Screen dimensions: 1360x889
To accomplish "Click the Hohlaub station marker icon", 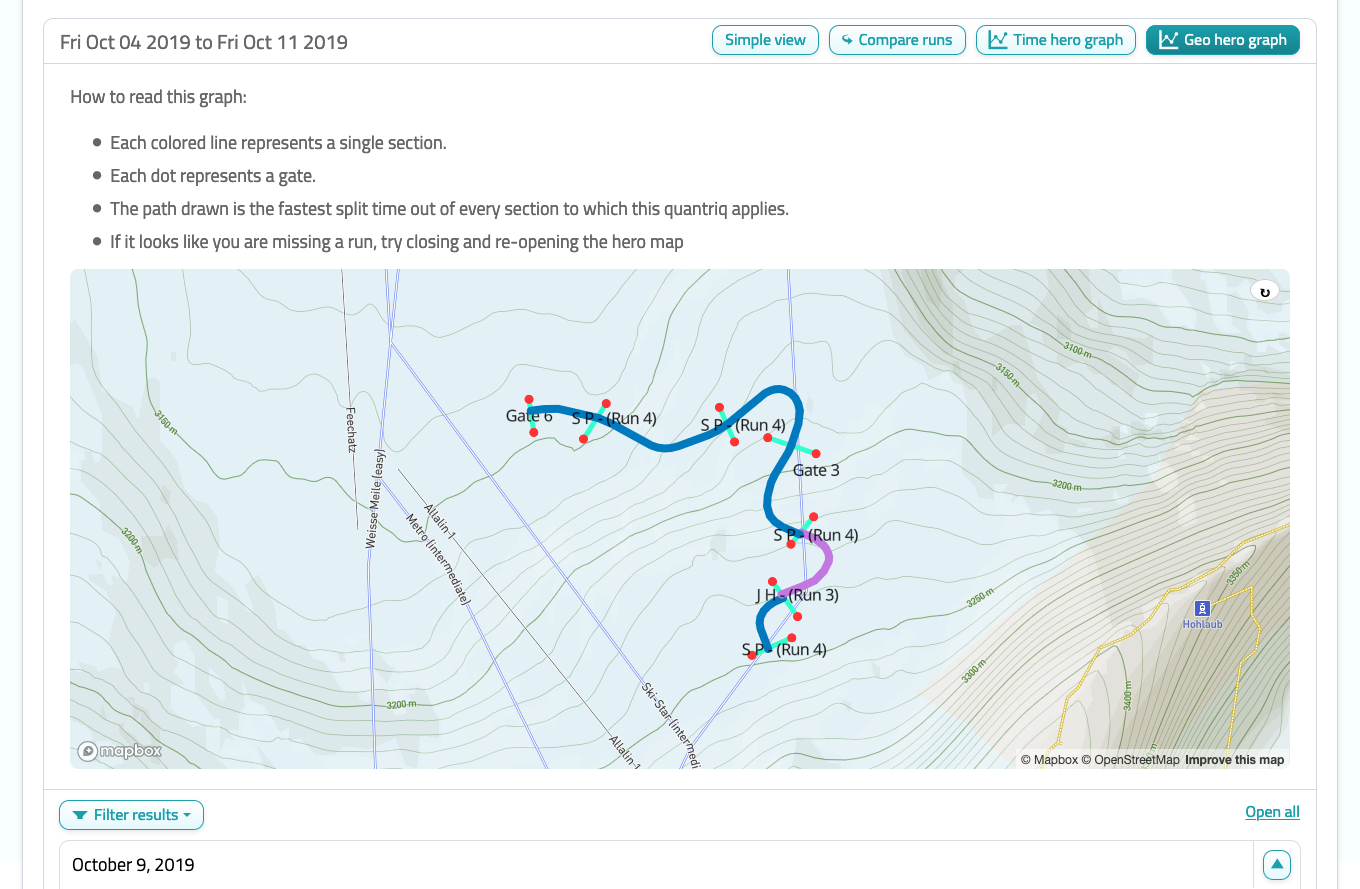I will (1202, 608).
